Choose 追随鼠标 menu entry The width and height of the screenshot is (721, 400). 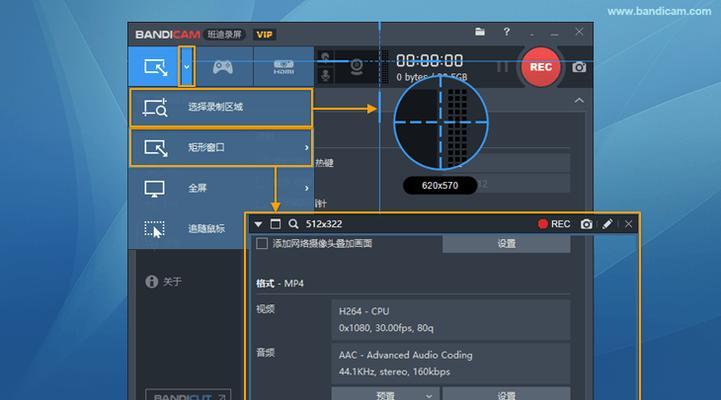click(x=187, y=229)
